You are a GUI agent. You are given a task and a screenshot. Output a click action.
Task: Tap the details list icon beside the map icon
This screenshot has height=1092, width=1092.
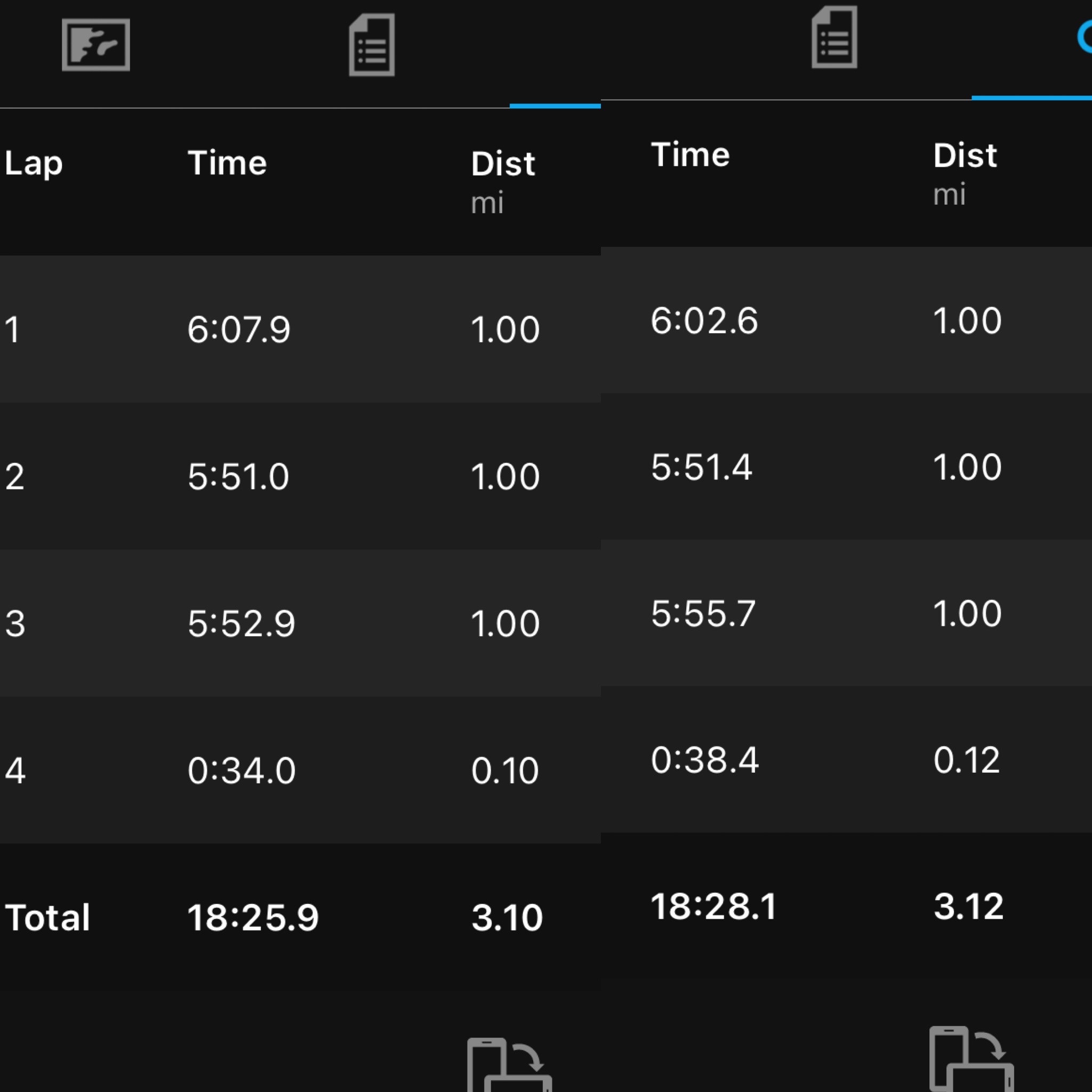[371, 45]
